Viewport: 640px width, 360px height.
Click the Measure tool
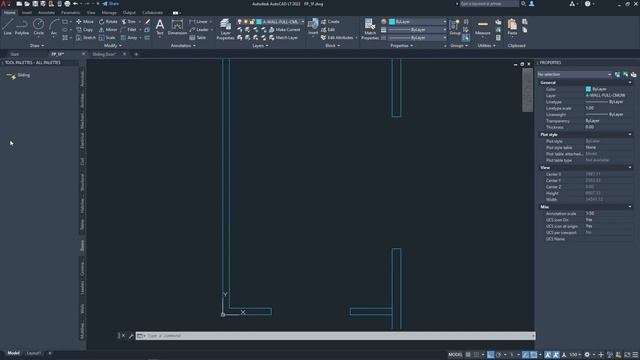(482, 27)
